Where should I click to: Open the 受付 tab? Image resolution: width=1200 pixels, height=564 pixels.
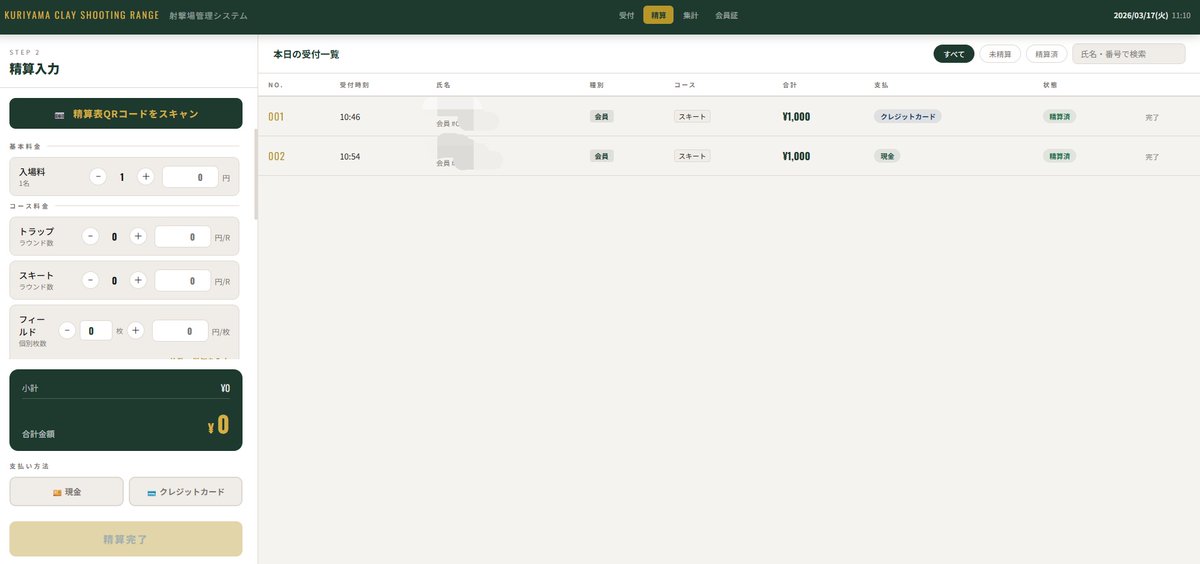coord(627,15)
